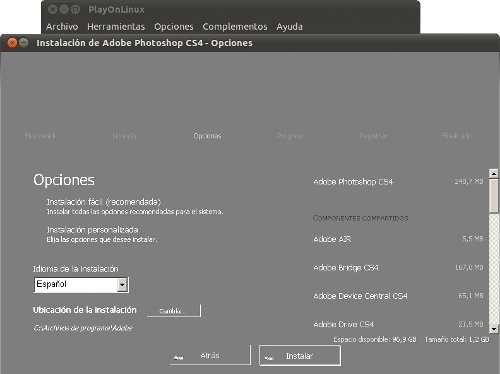Click the Adobe Photoshop CS4 component row
This screenshot has height=374, width=500.
coord(398,182)
